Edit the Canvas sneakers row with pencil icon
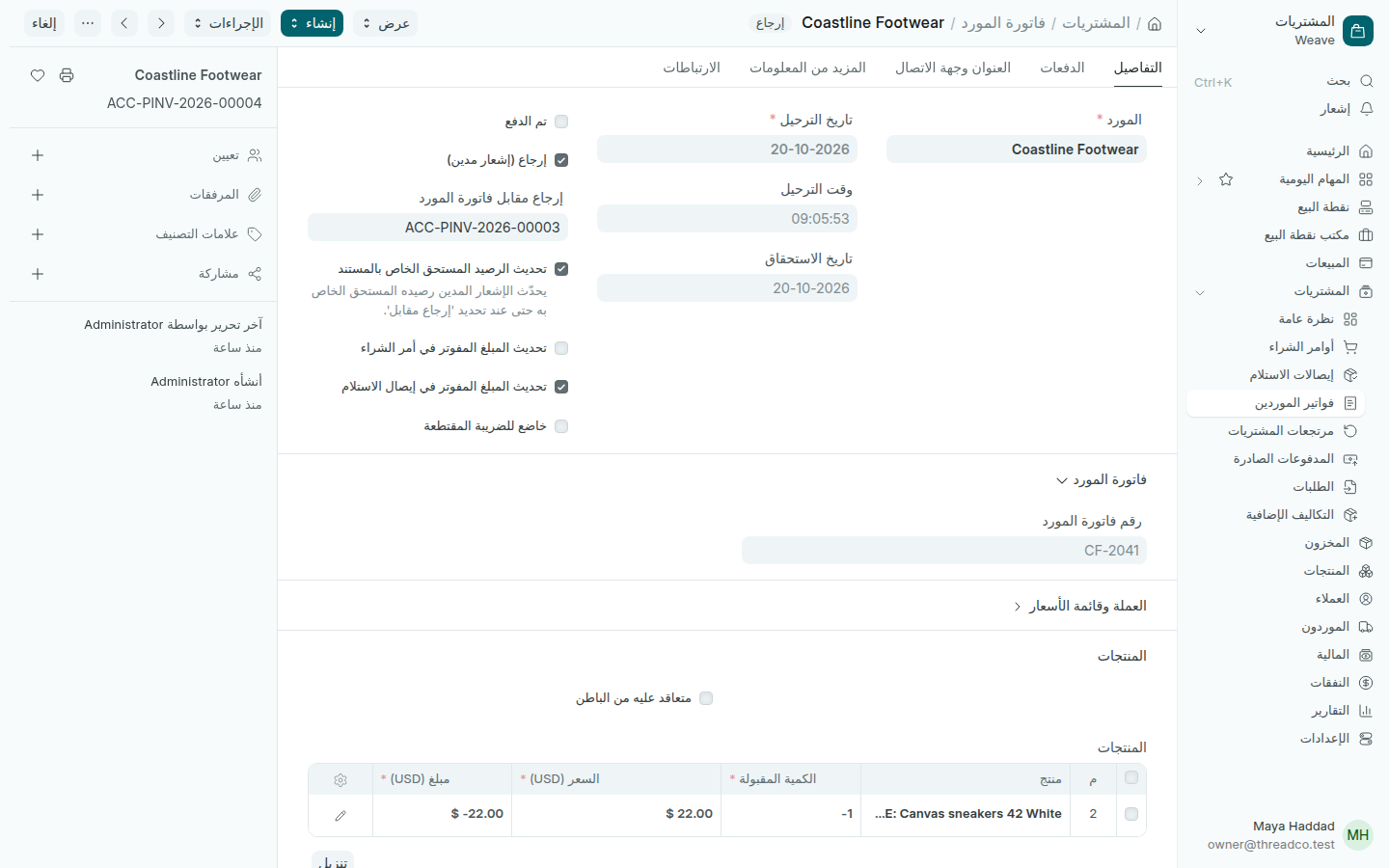The width and height of the screenshot is (1389, 868). click(340, 815)
